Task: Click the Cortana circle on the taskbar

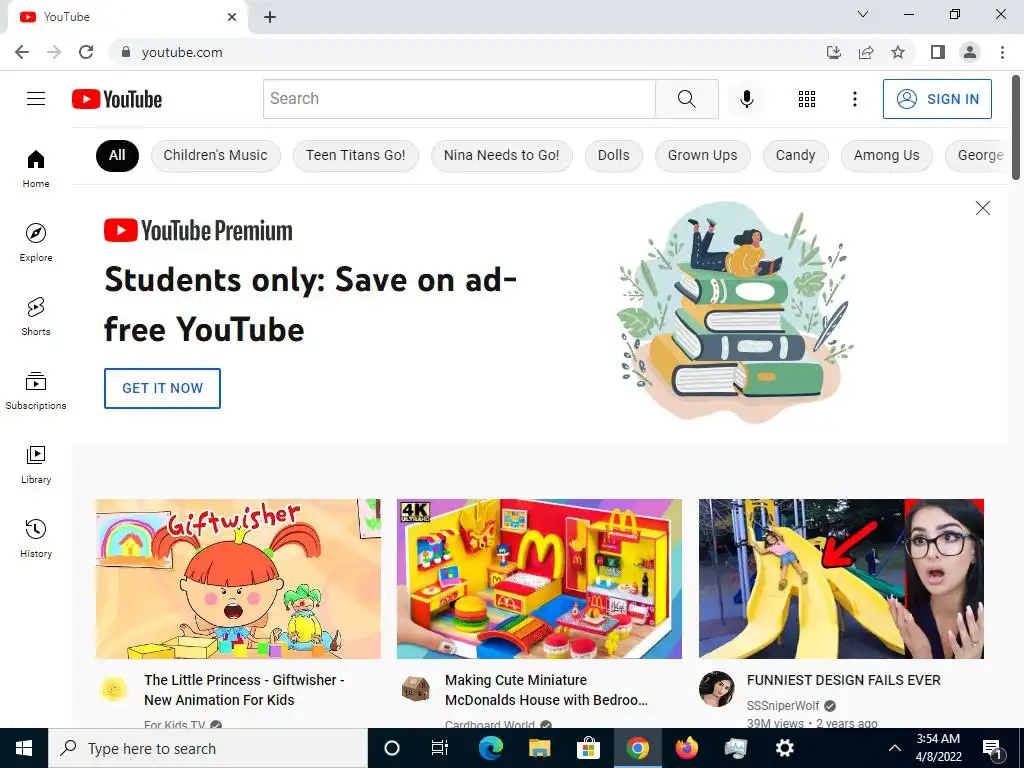Action: (391, 748)
